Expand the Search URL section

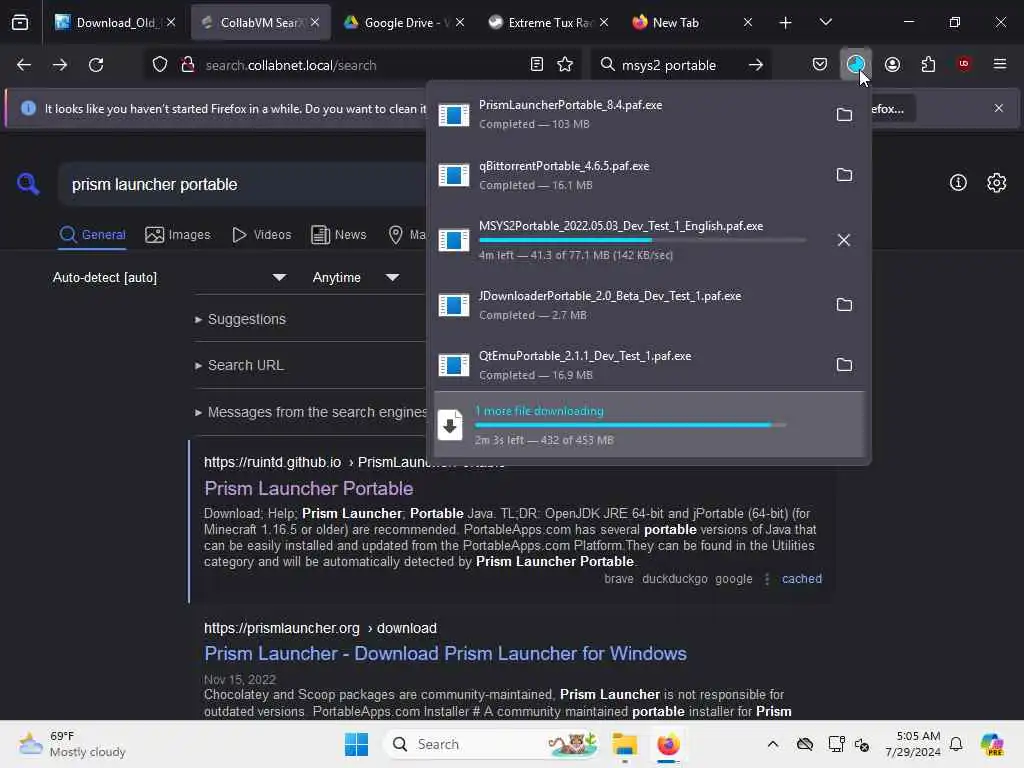coord(240,365)
